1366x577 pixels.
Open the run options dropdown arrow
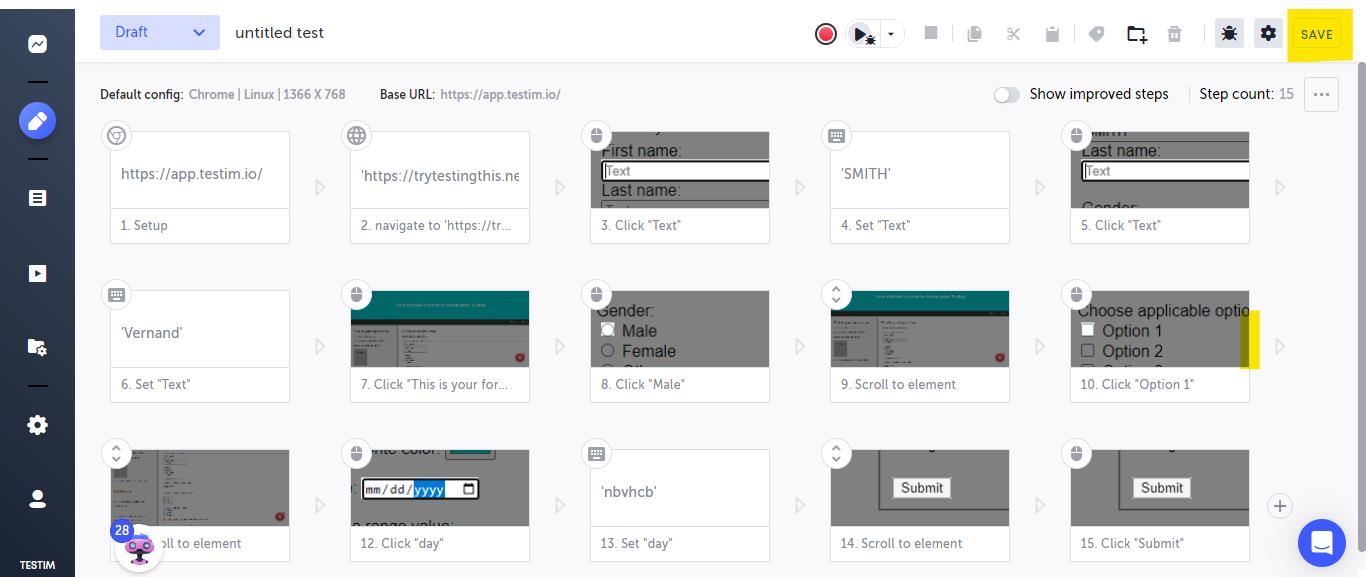[891, 34]
